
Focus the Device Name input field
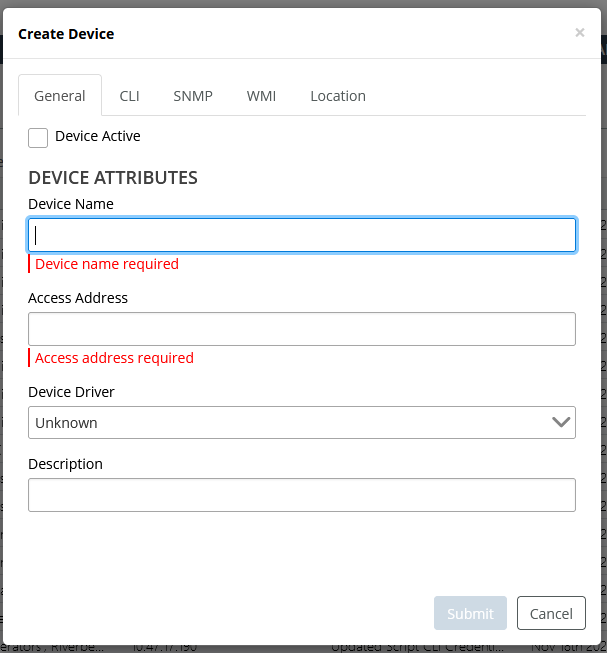[x=301, y=235]
